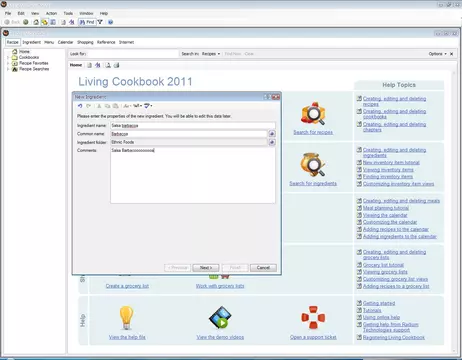The width and height of the screenshot is (462, 360).
Task: Open the Tools menu
Action: coord(68,13)
